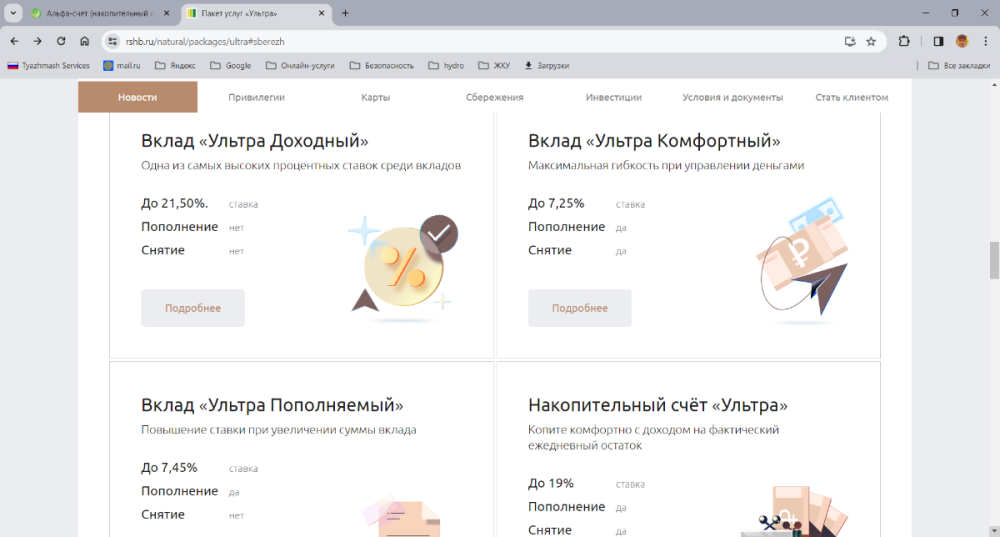Screen dimensions: 1000x537
Task: Go to the browser home page
Action: click(85, 41)
